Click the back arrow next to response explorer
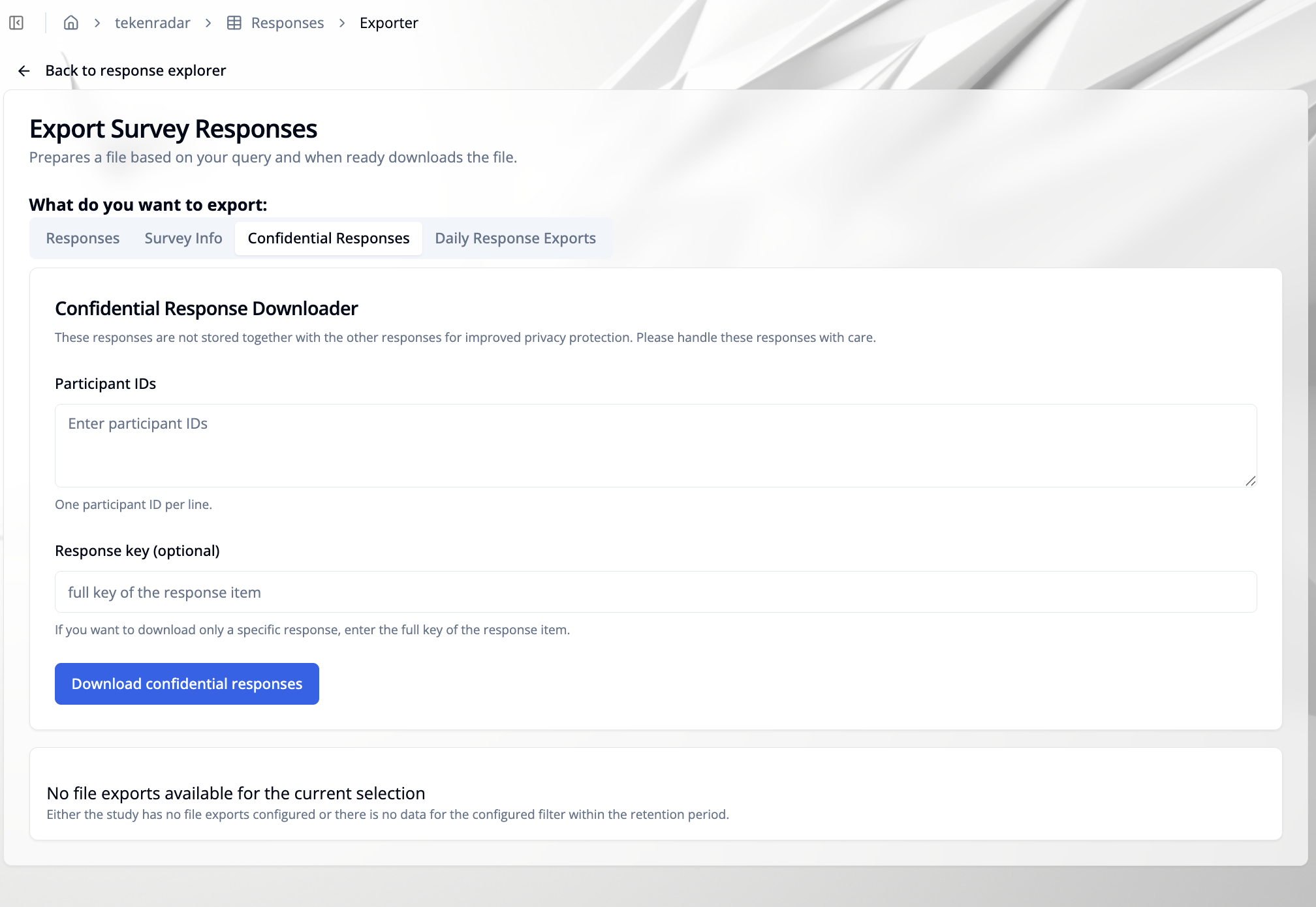This screenshot has height=907, width=1316. (24, 70)
